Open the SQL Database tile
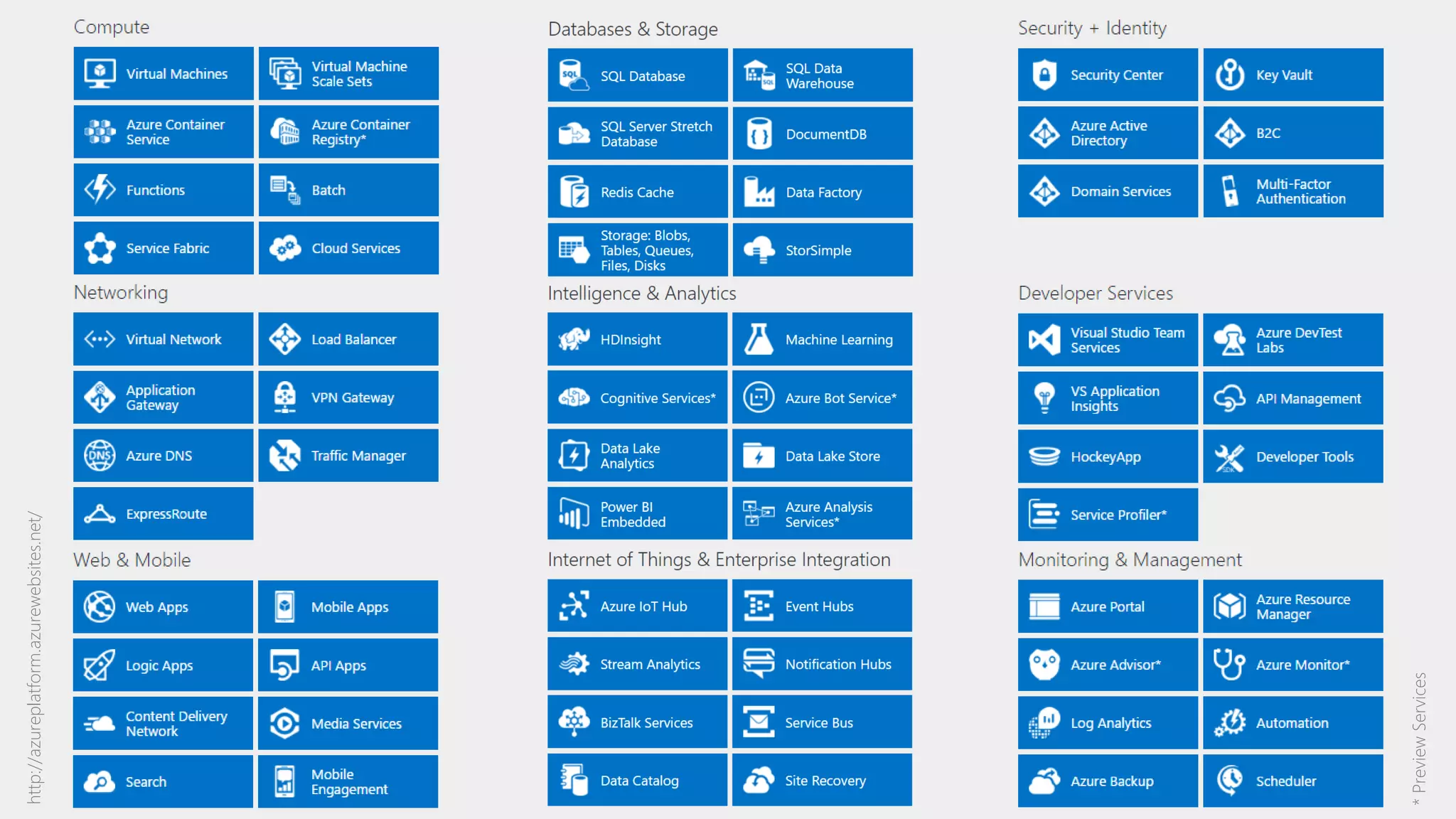 (x=638, y=75)
